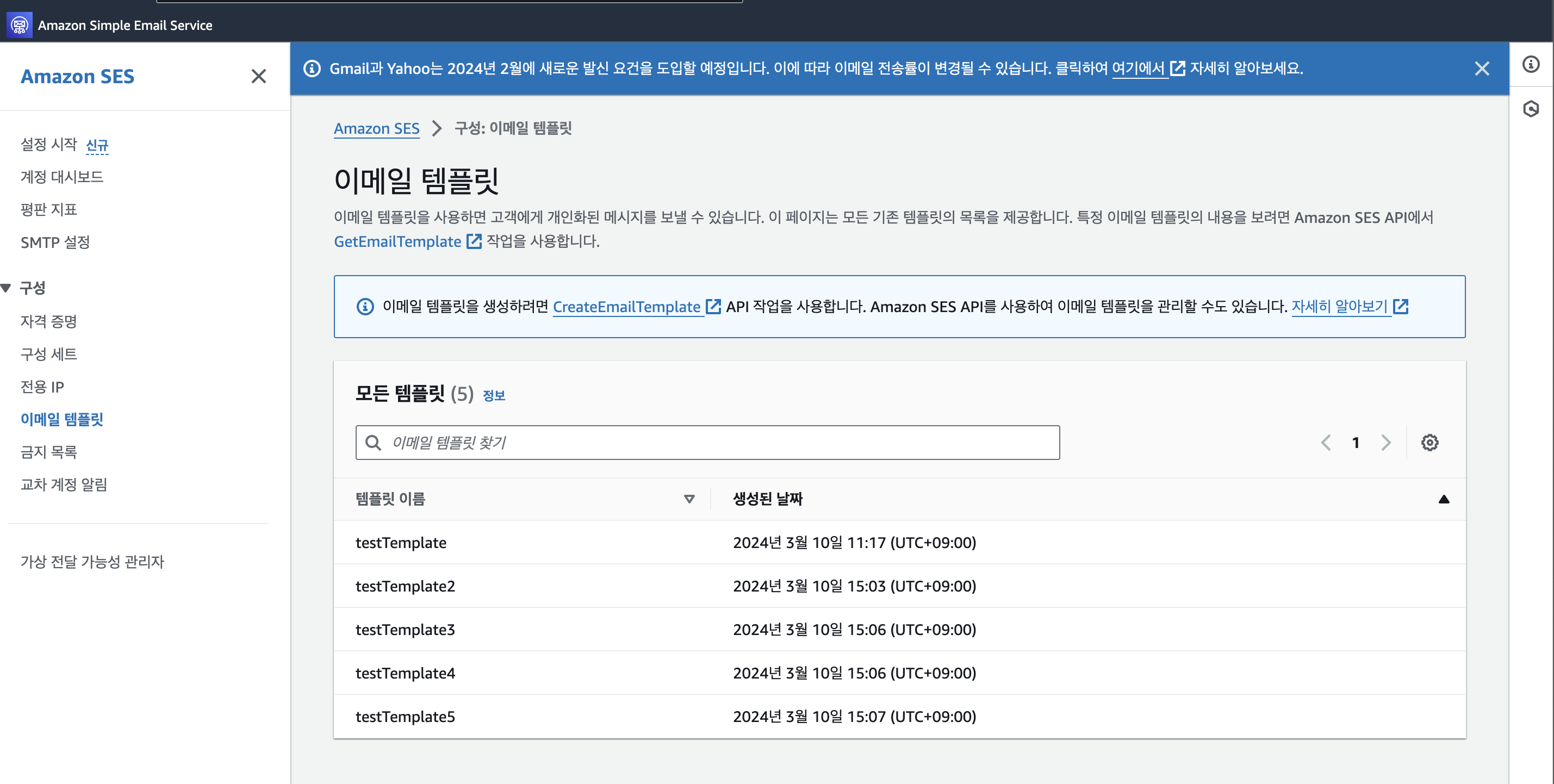Dismiss the Gmail and Yahoo notice banner

(x=1482, y=69)
